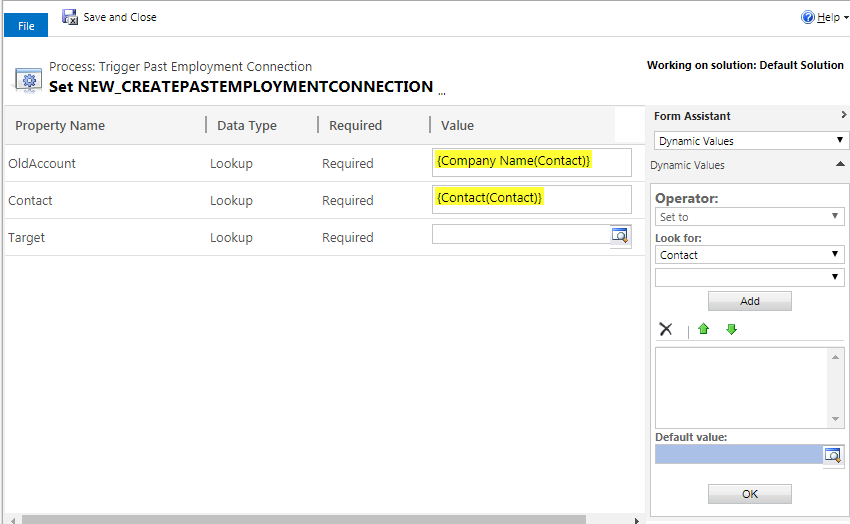This screenshot has width=850, height=524.
Task: Collapse the Form Assistant pane arrow
Action: click(x=843, y=115)
